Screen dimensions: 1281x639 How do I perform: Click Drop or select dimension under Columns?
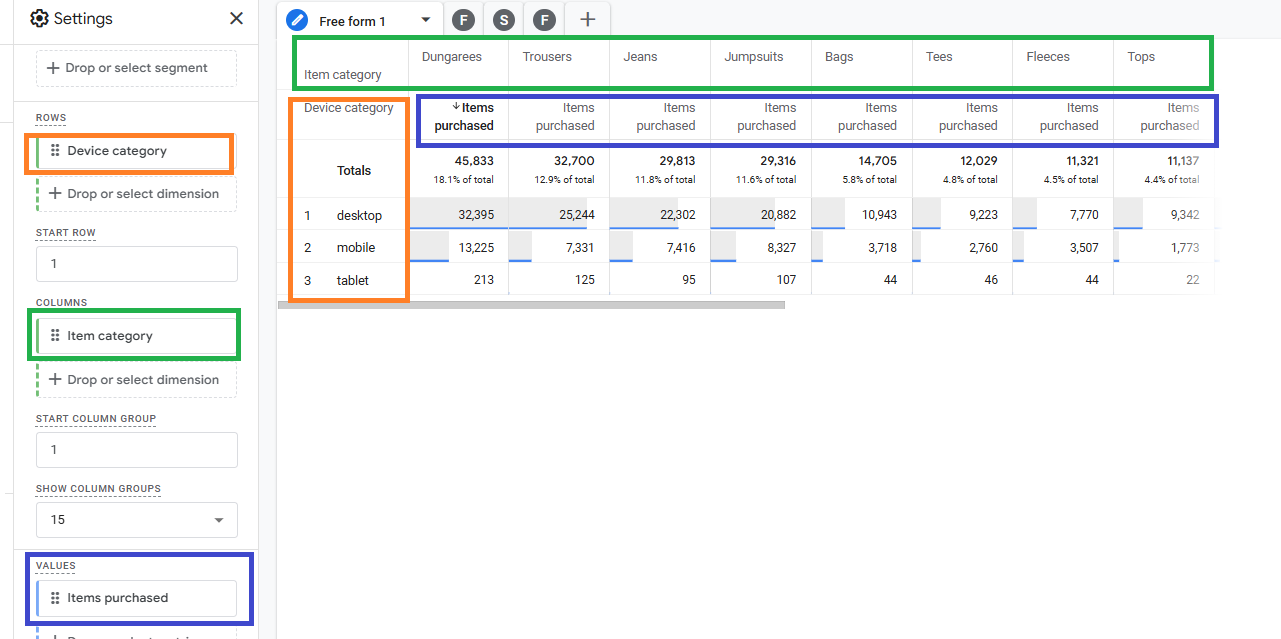pyautogui.click(x=137, y=380)
